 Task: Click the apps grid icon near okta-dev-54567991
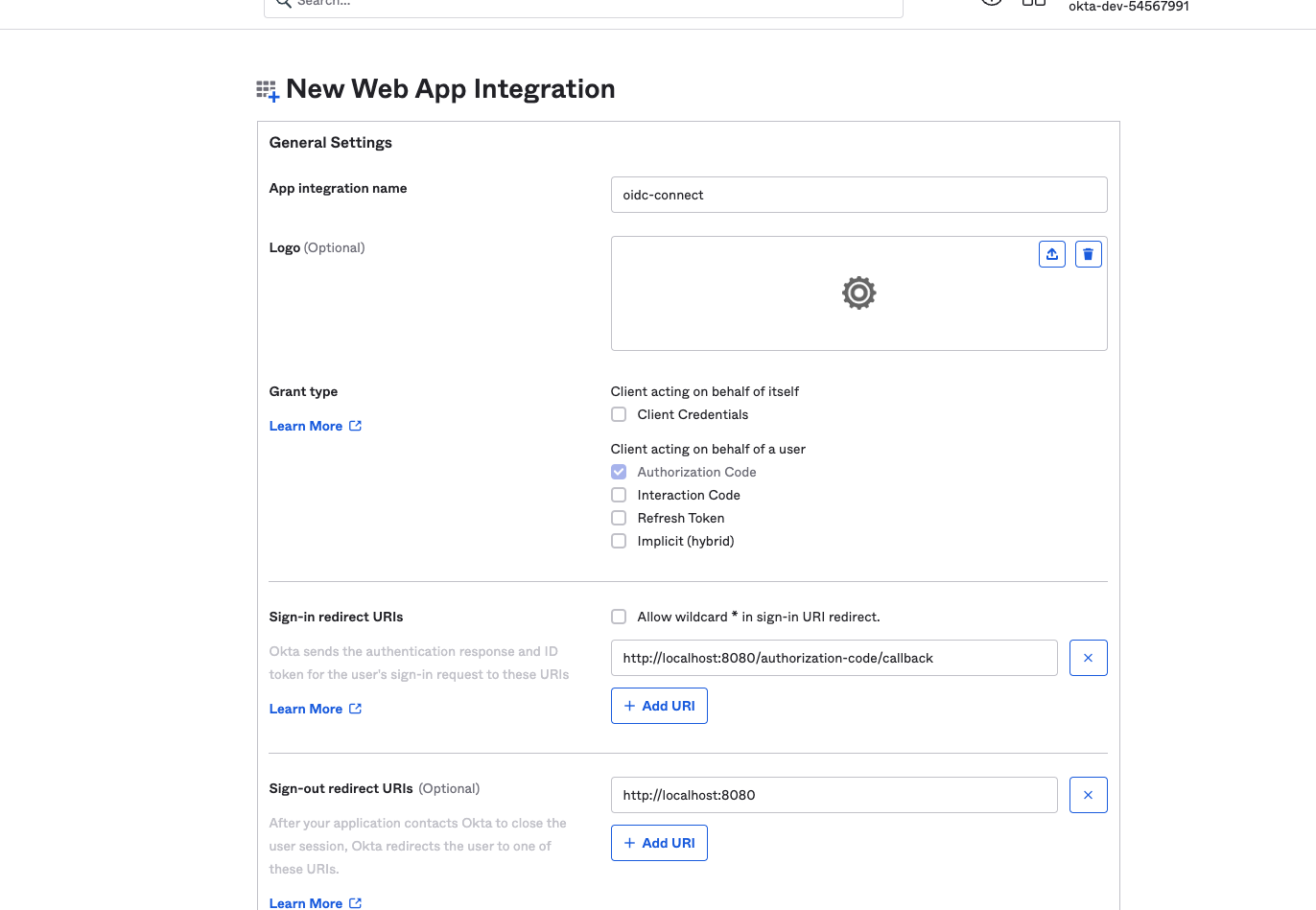coord(1034,3)
